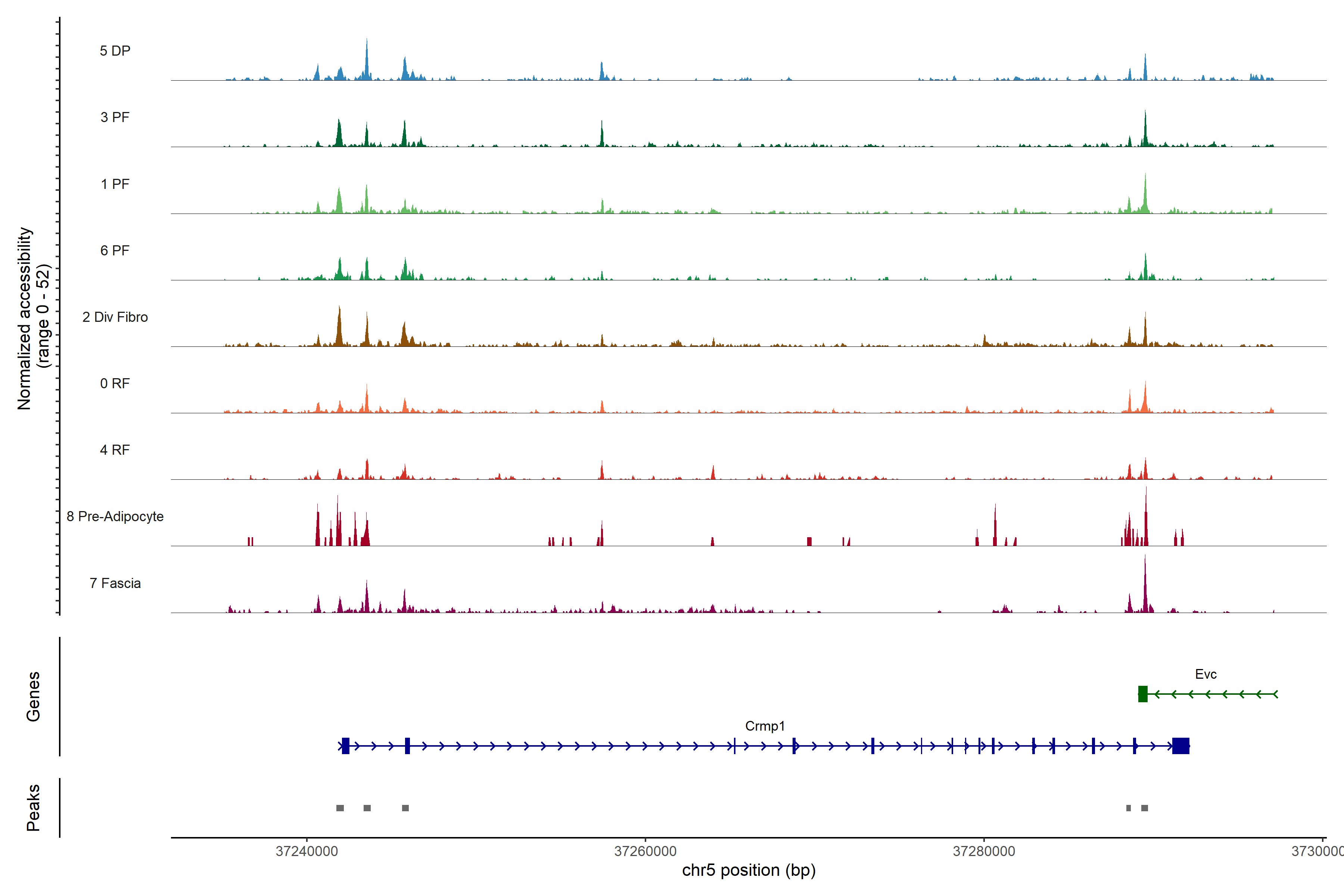This screenshot has width=1344, height=896.
Task: Click the Peaks panel label
Action: click(x=33, y=808)
